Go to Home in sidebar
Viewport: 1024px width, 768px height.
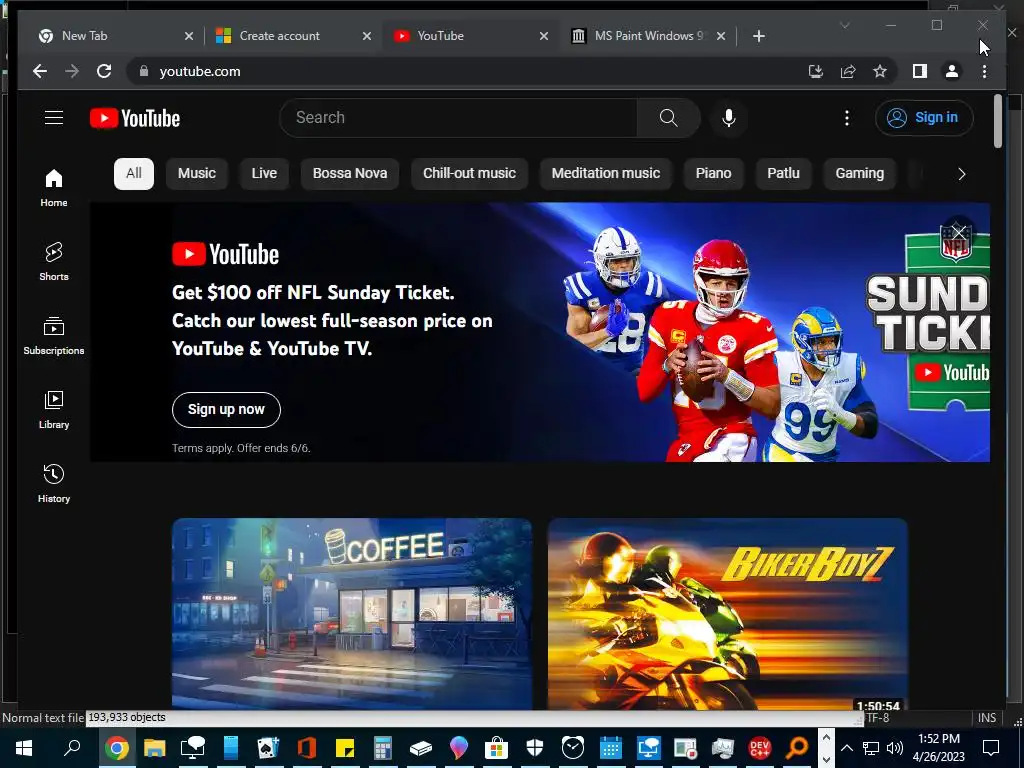(x=54, y=188)
